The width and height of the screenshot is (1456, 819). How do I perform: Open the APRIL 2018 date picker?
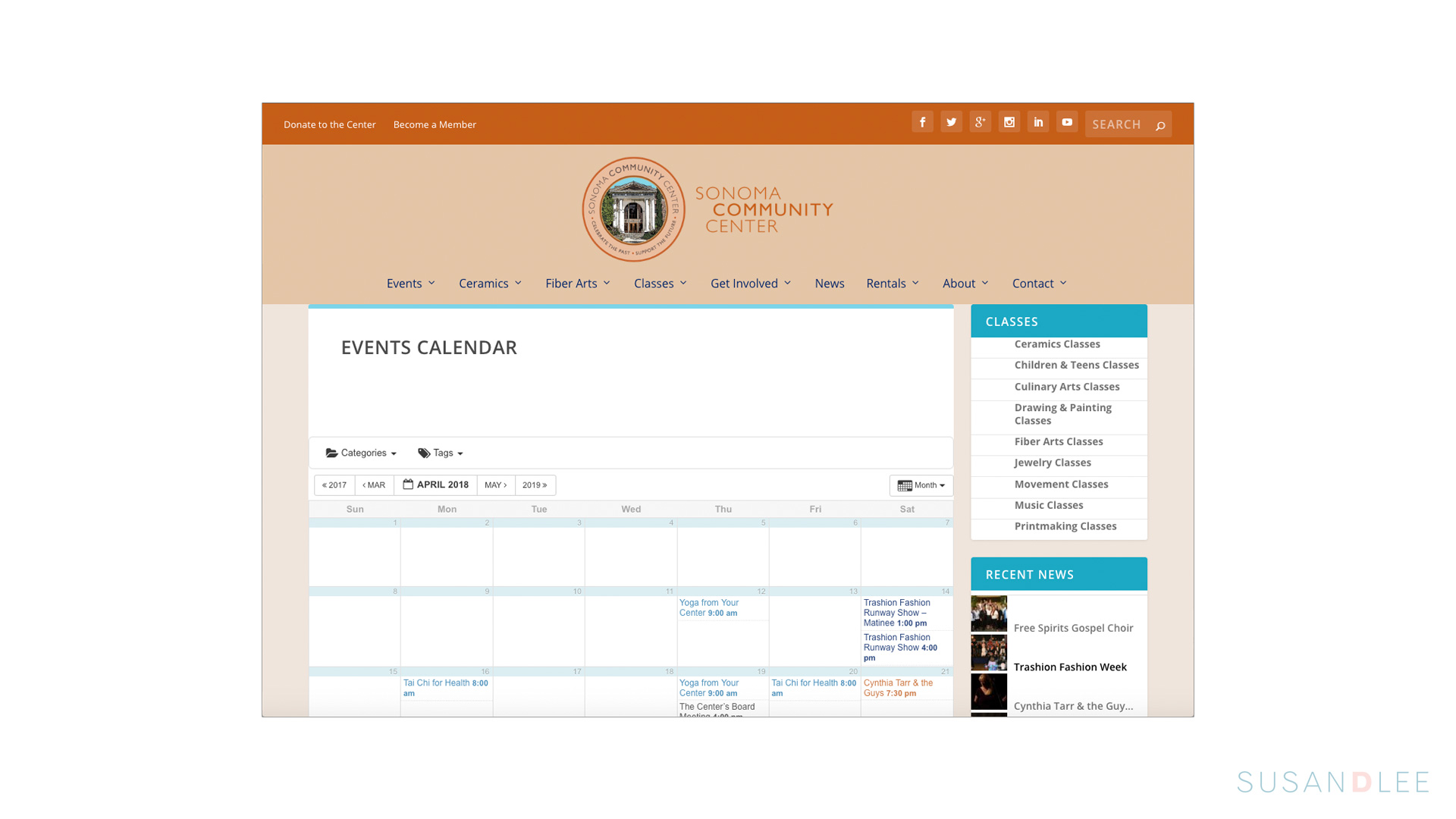click(x=435, y=485)
